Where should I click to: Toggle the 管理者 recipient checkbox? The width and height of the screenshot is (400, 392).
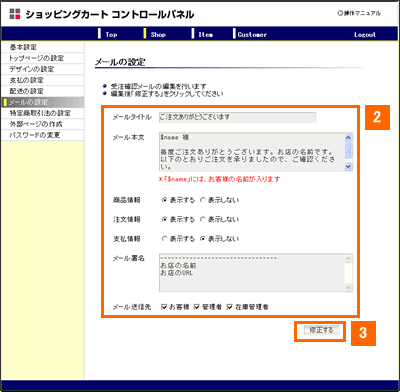(197, 307)
